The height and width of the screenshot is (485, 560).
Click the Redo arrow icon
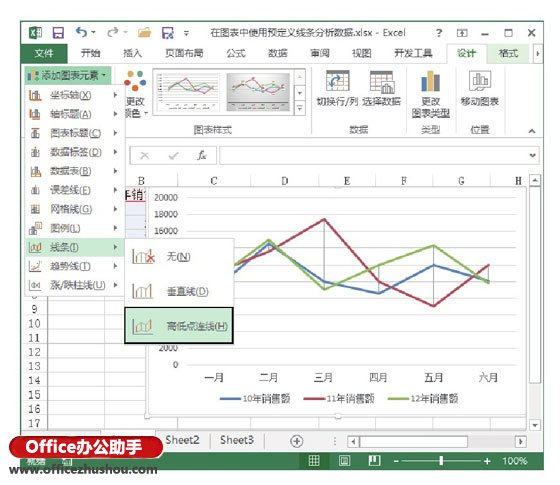coord(113,32)
